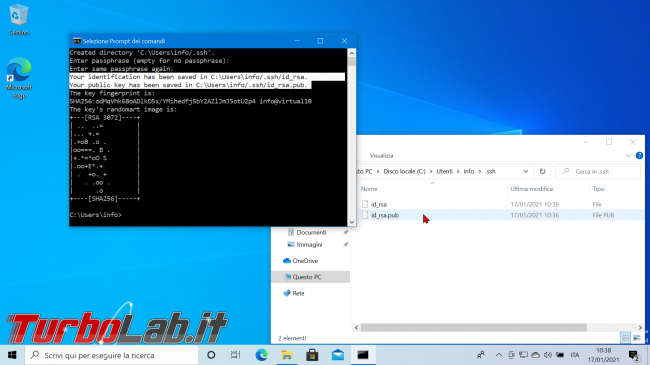Open the Mail app on the taskbar
This screenshot has height=365, width=650.
point(338,355)
